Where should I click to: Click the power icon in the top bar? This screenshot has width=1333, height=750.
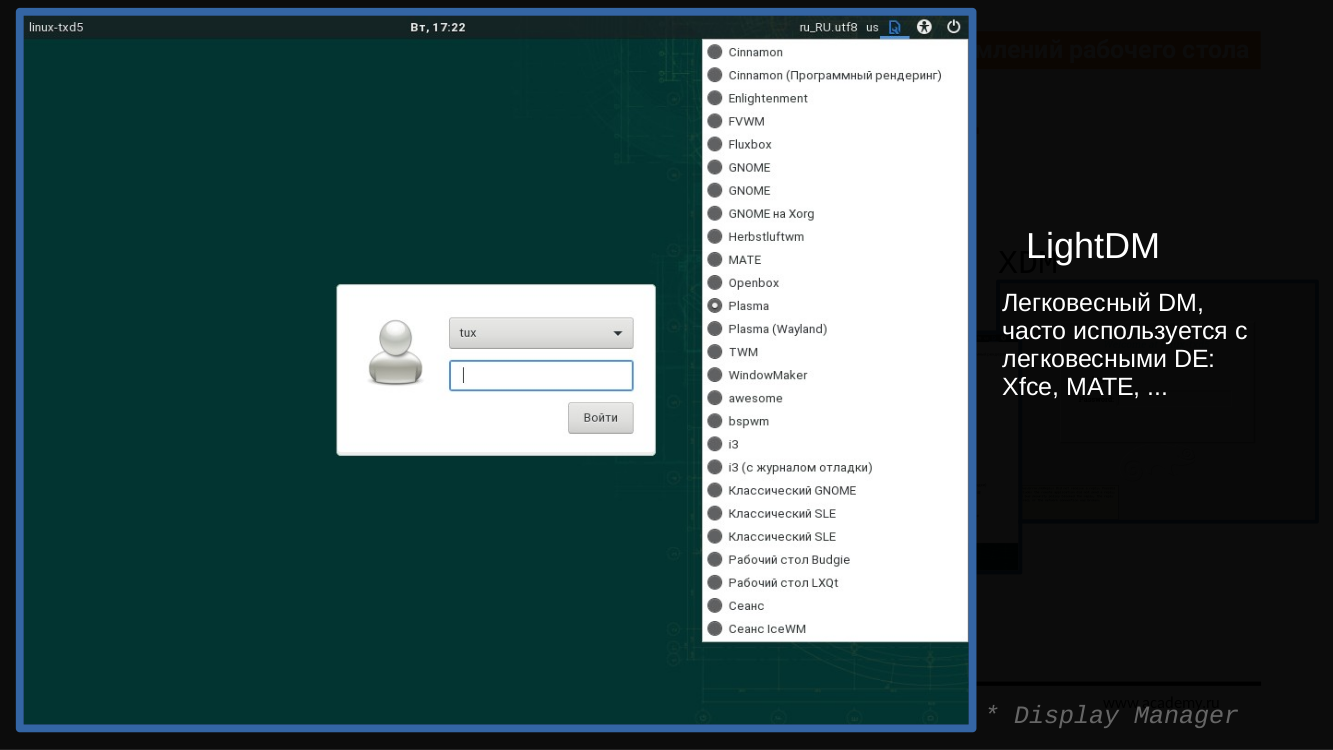pos(954,27)
